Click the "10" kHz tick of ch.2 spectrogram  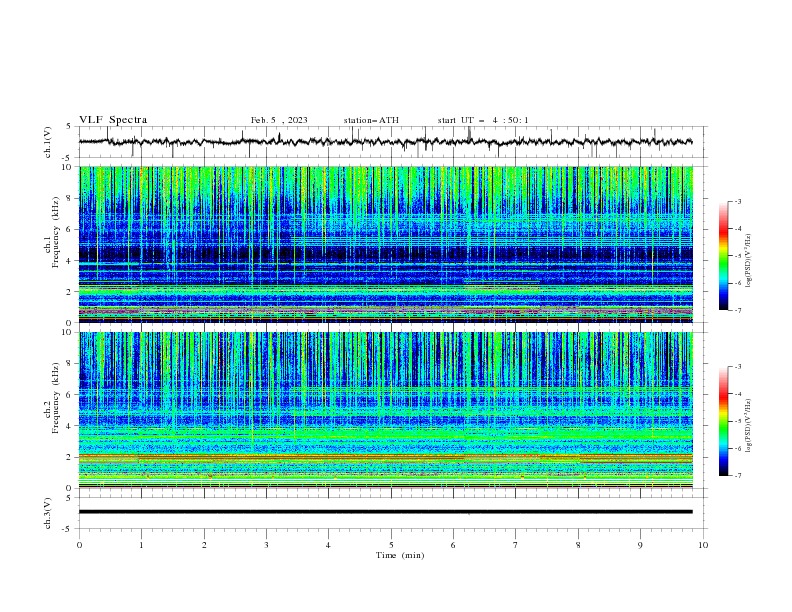tap(69, 332)
